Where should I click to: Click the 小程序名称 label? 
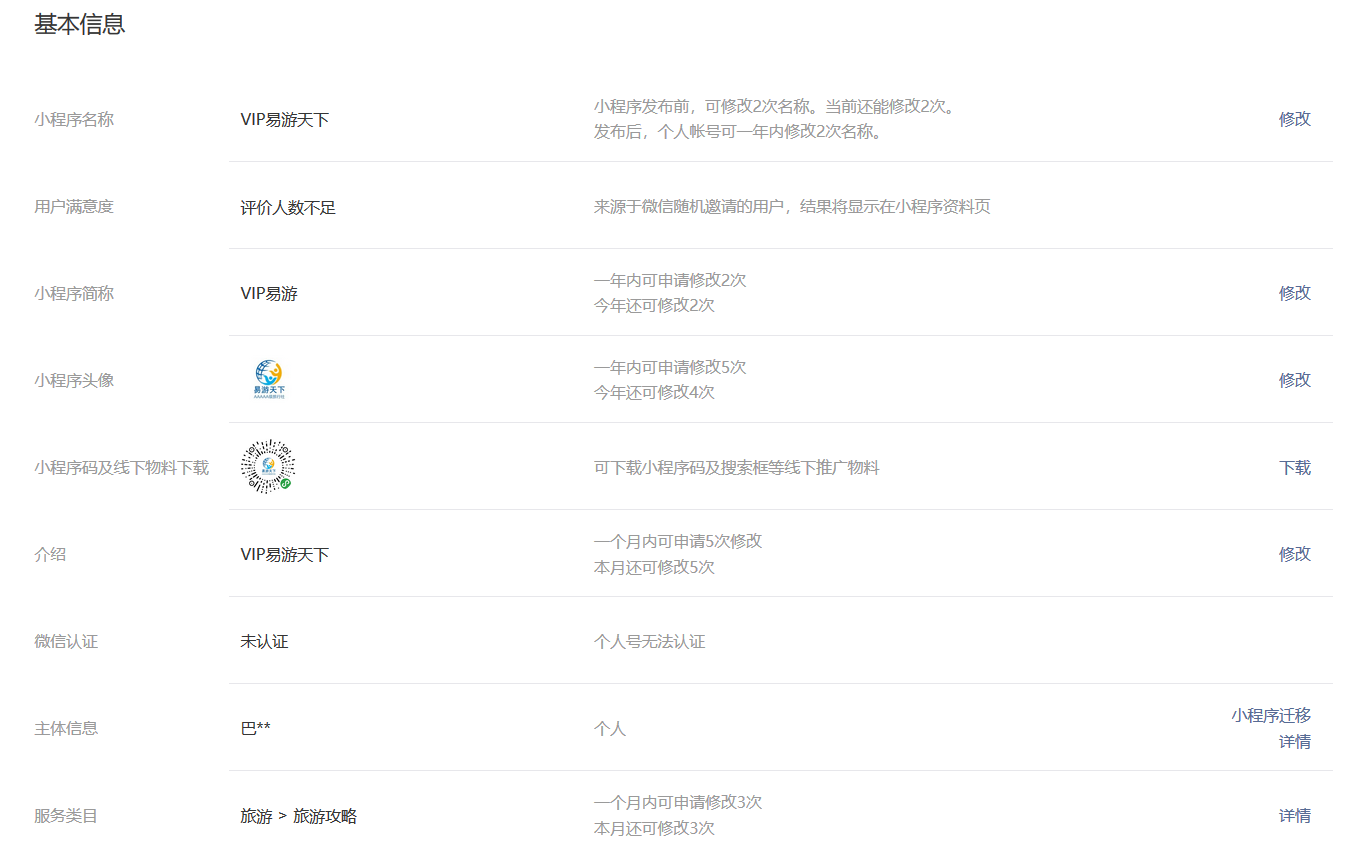(74, 120)
